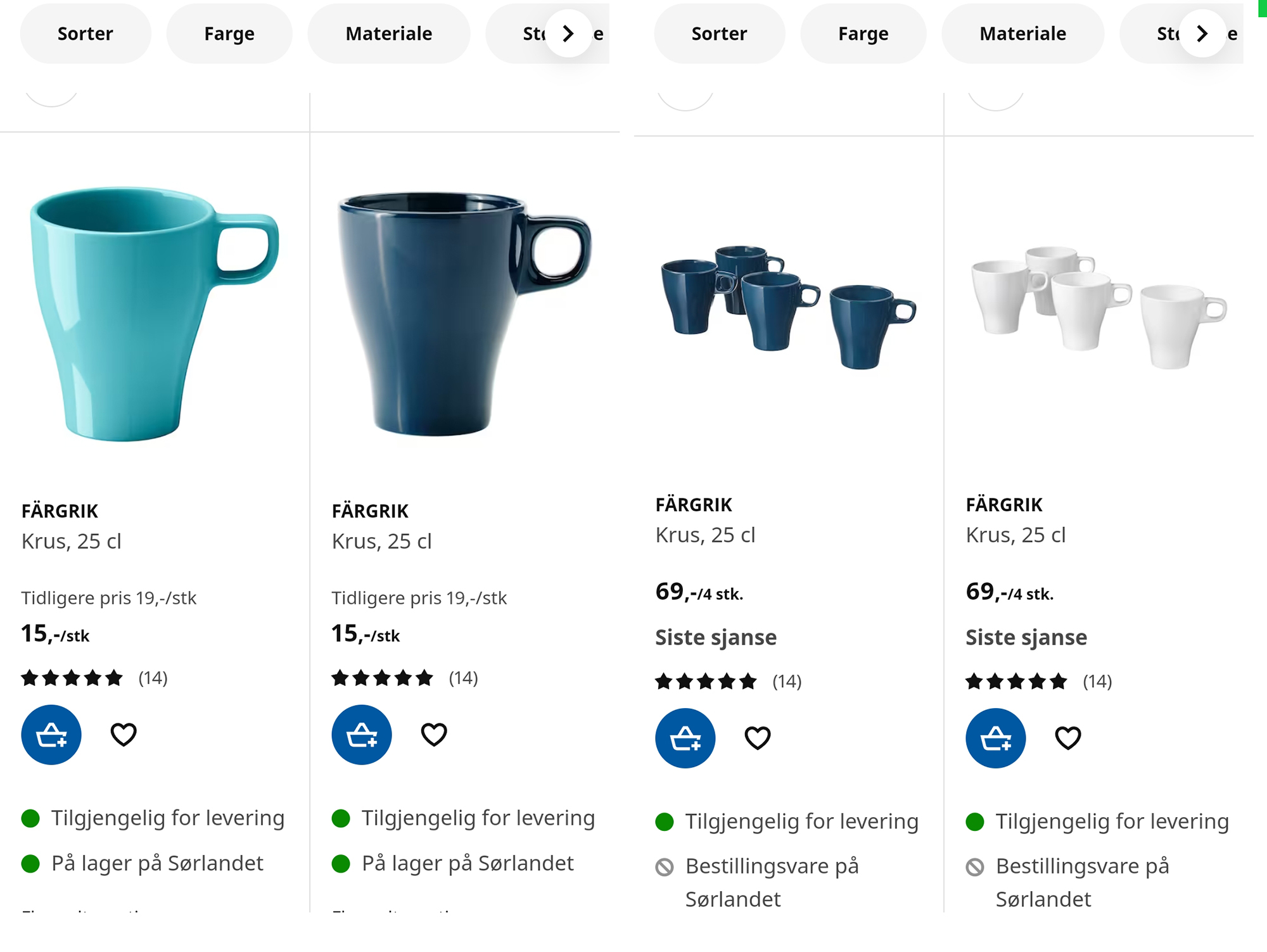
Task: Add white 4-pack mugs to basket
Action: [996, 738]
